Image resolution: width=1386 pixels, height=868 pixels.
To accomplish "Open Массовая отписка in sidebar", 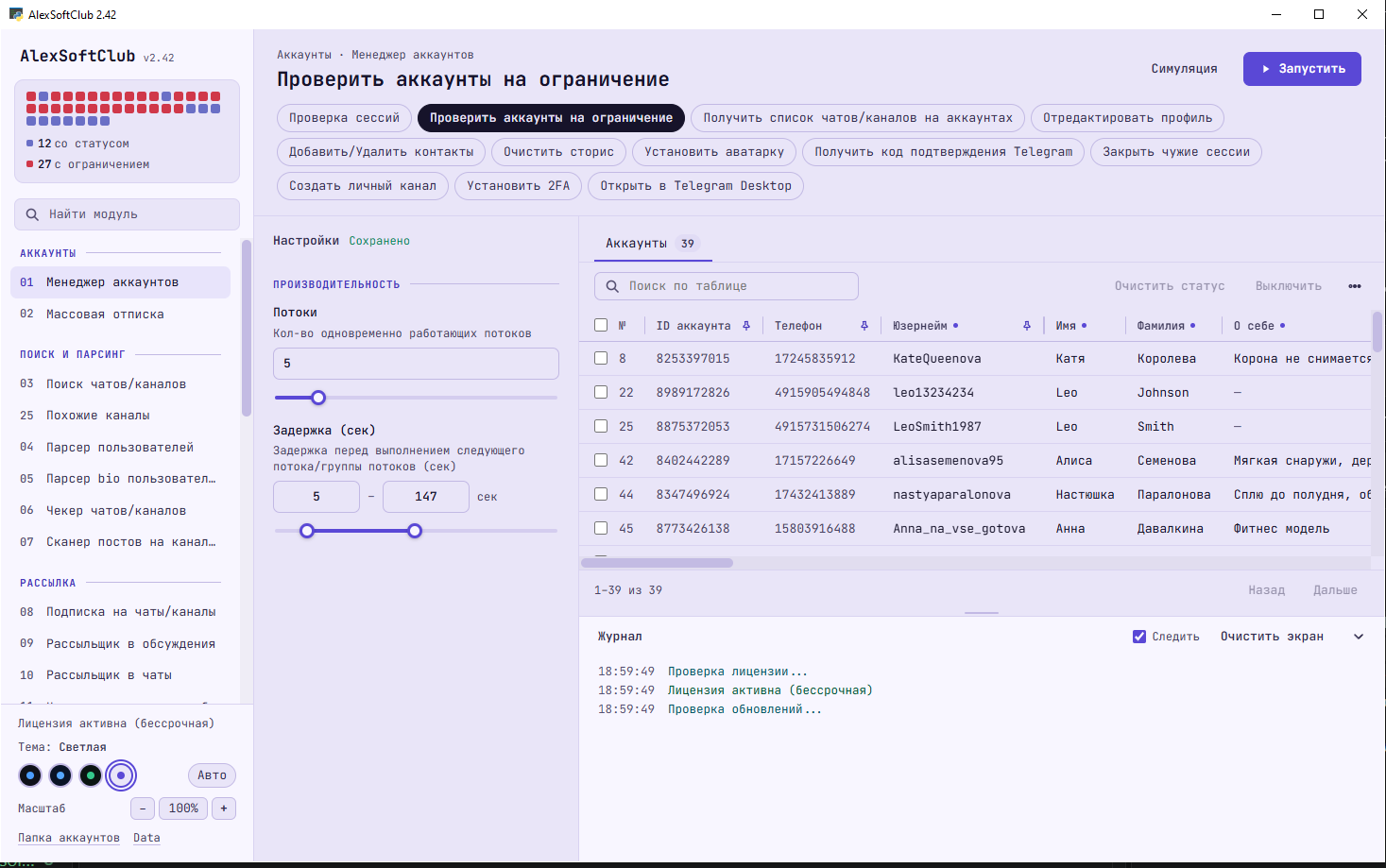I will click(x=120, y=315).
